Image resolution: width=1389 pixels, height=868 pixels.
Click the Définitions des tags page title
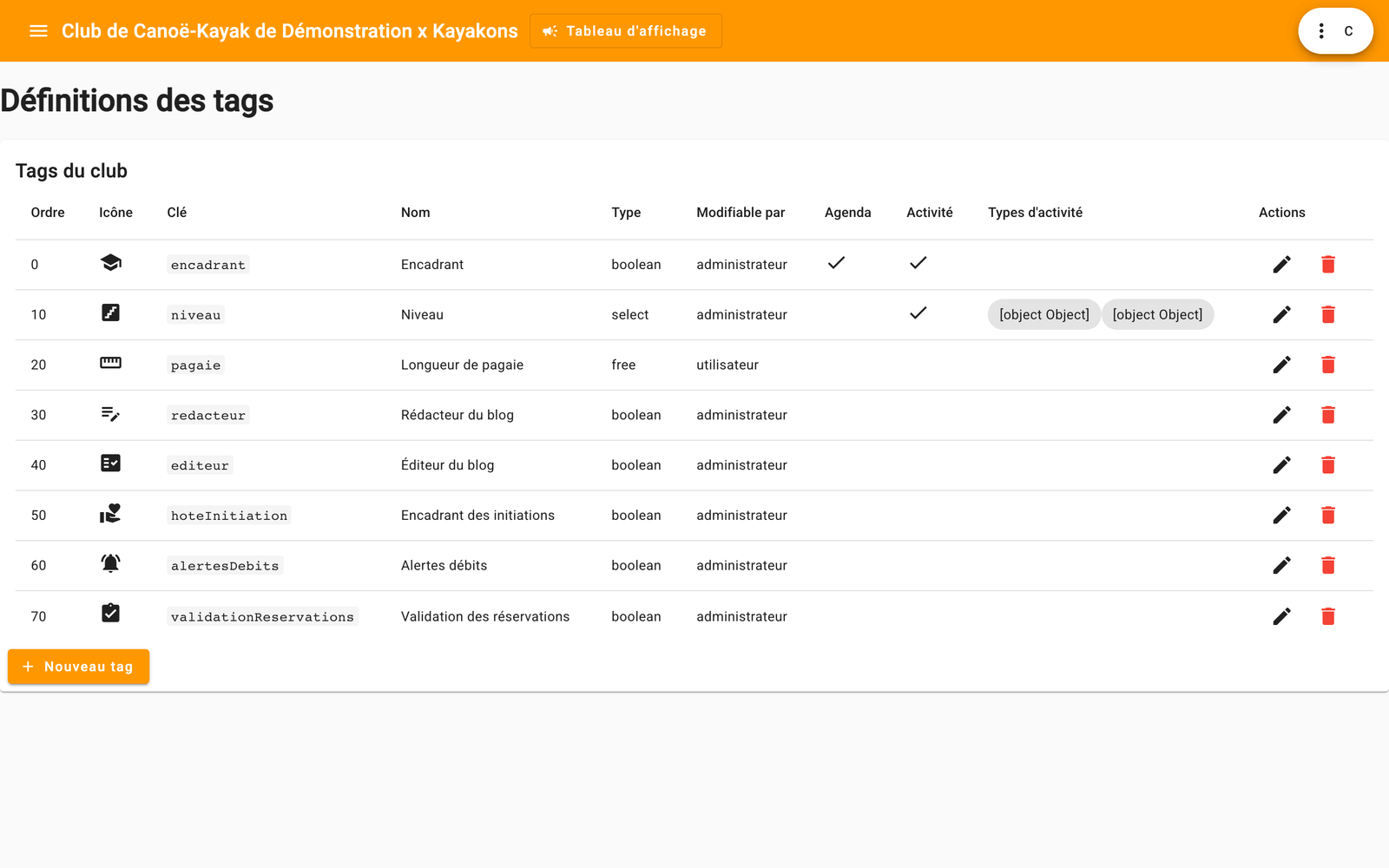tap(137, 101)
